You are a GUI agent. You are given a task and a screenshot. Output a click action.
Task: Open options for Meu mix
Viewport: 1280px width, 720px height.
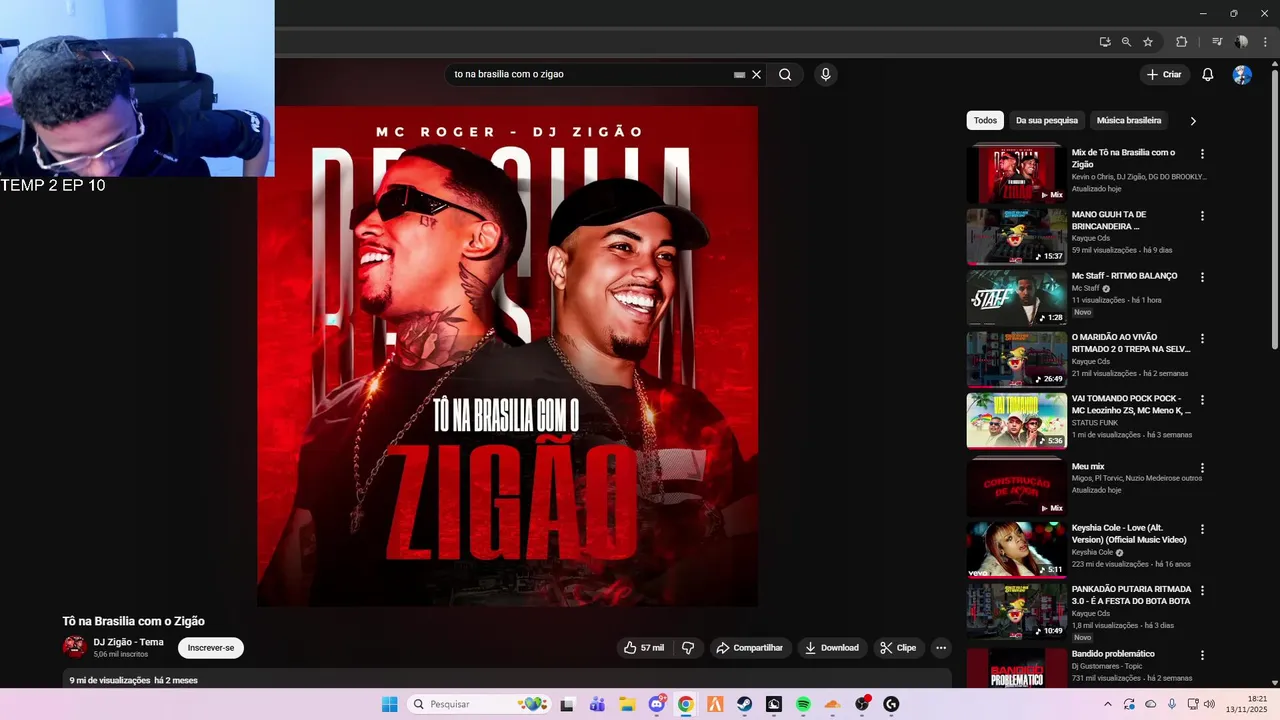point(1202,468)
